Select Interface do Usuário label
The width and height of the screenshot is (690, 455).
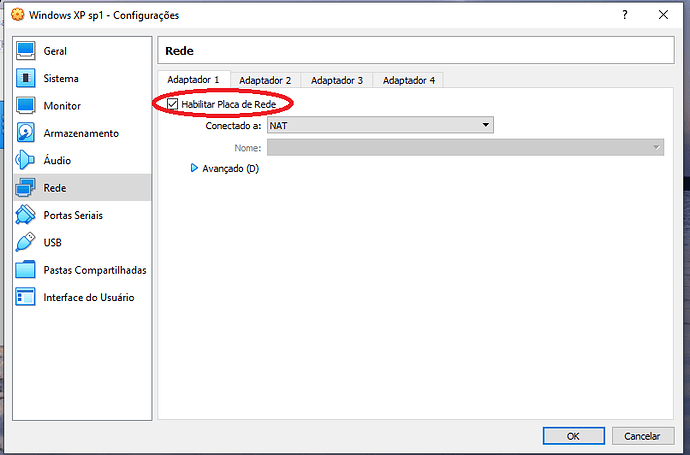coord(88,297)
